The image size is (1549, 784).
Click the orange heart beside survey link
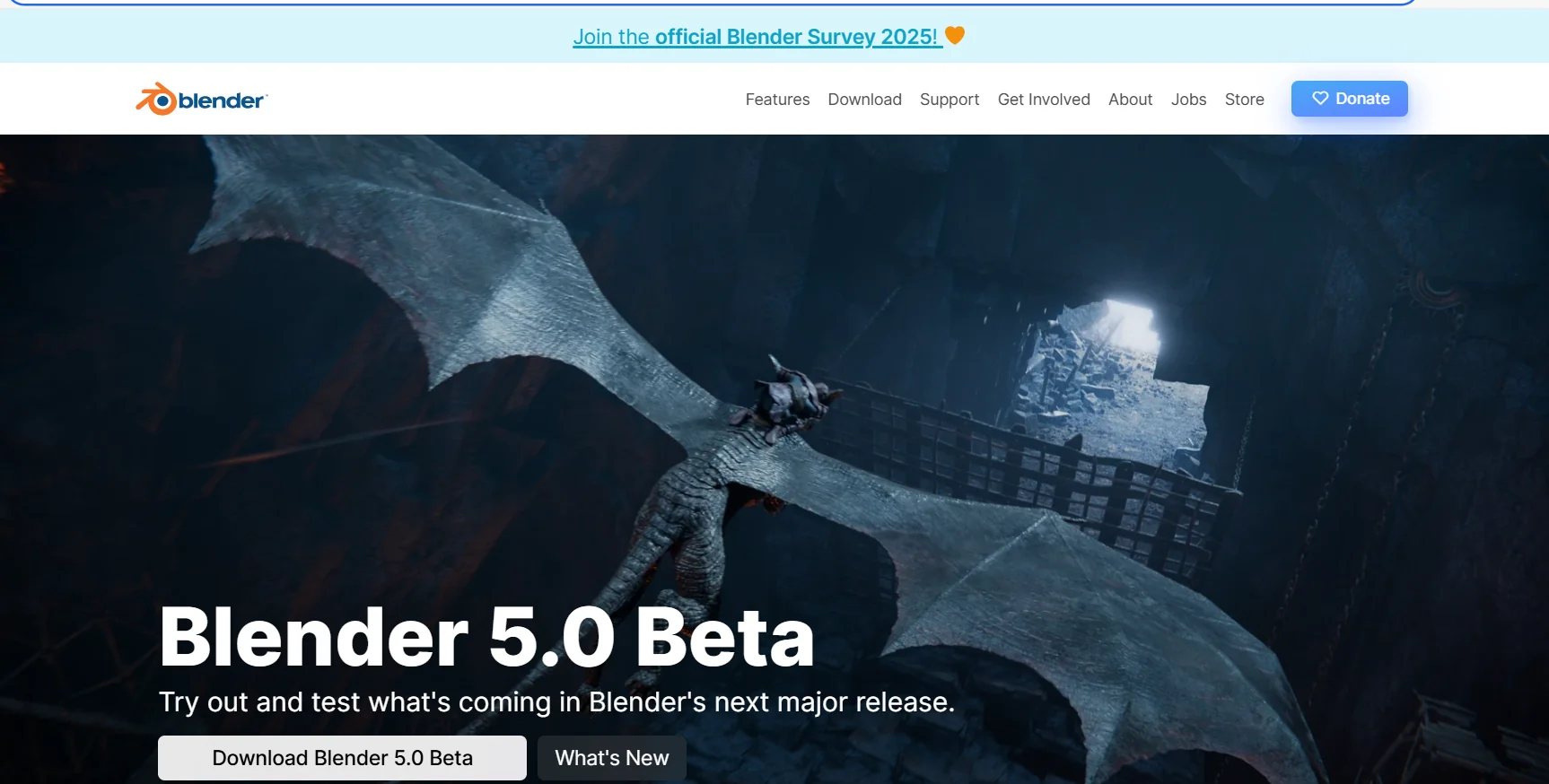click(955, 35)
